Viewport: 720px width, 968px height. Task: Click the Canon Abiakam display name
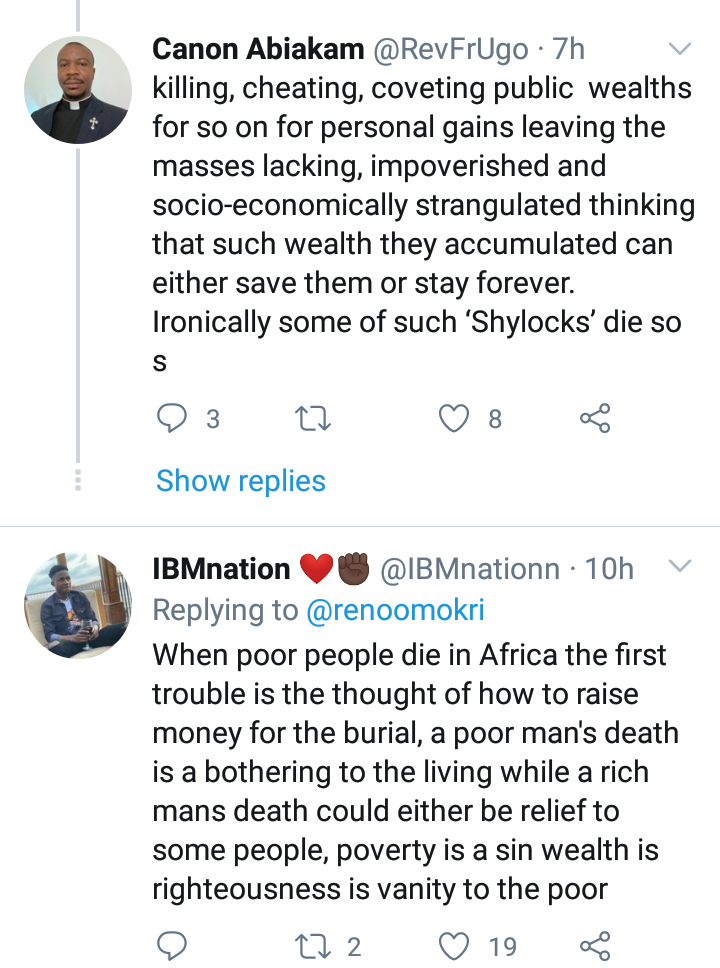pos(258,49)
